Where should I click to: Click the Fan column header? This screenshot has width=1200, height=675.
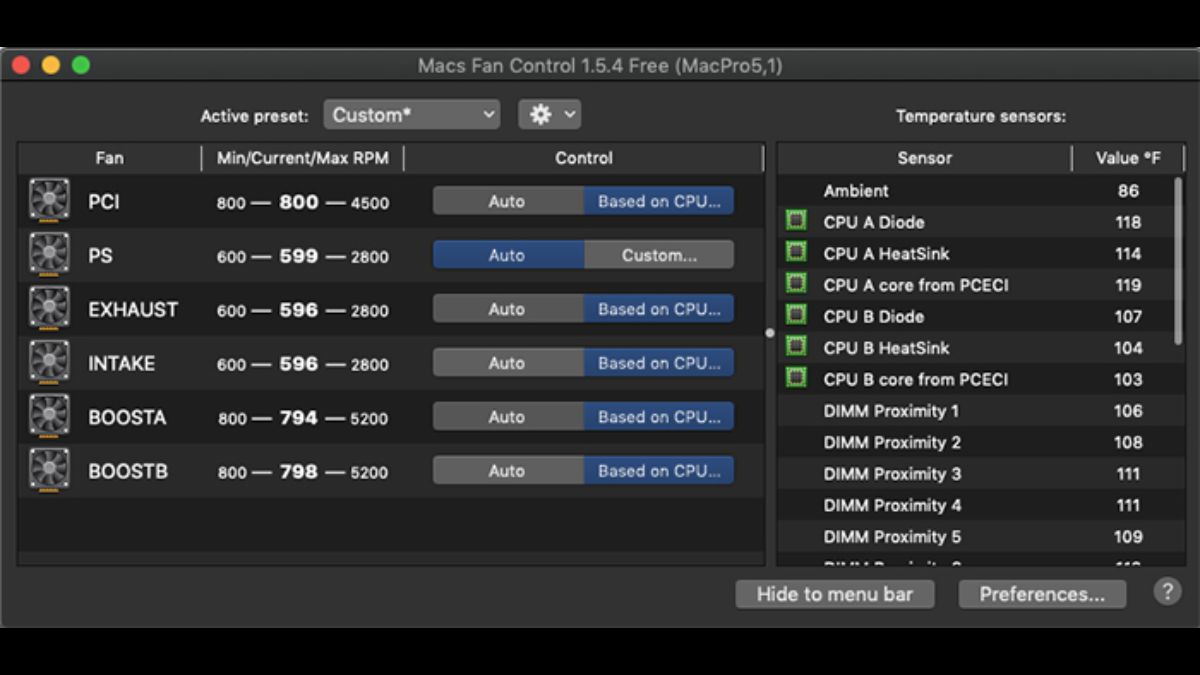(110, 158)
